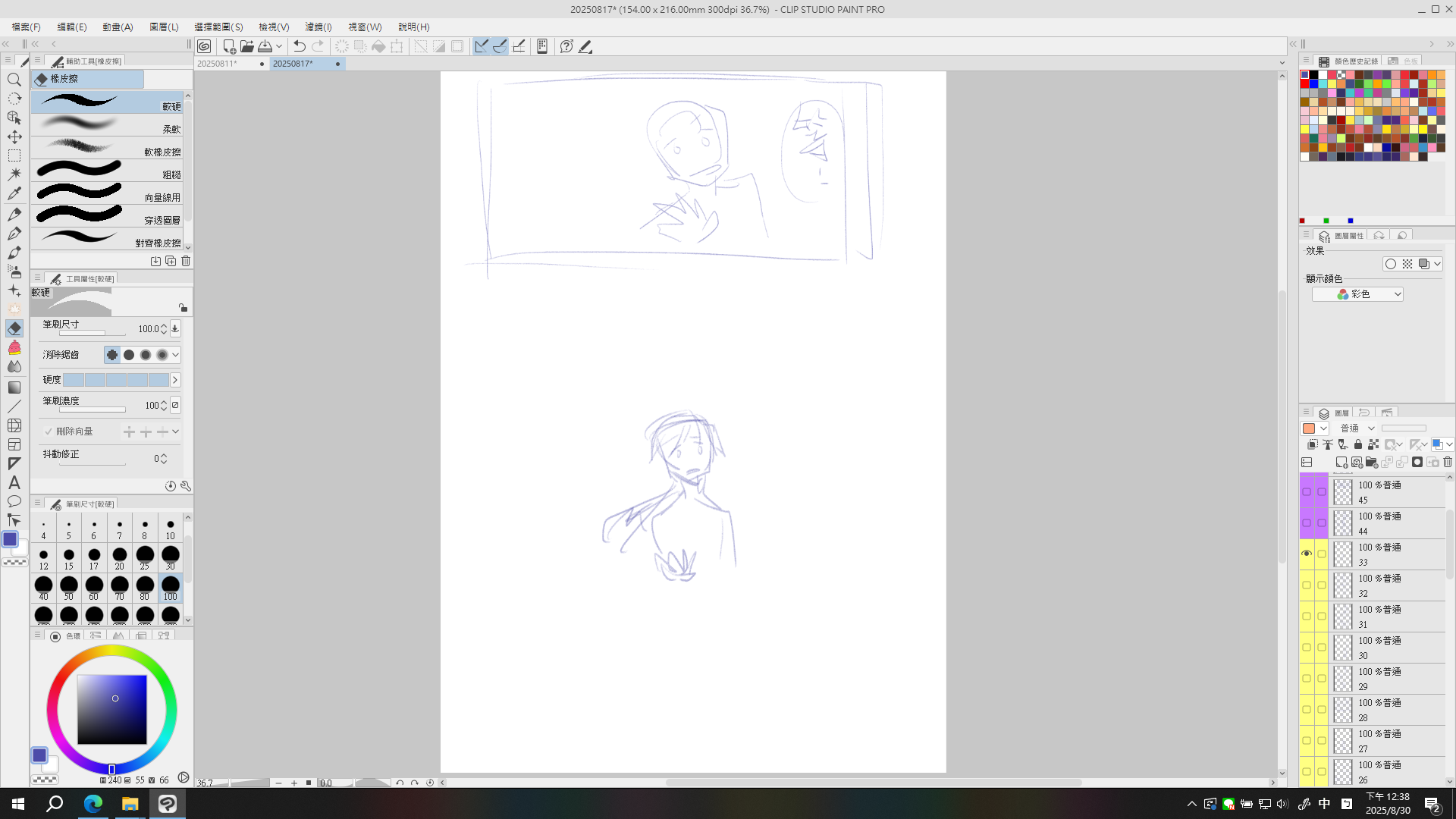Open the 濾鏡(I) menu
Image resolution: width=1456 pixels, height=819 pixels.
pyautogui.click(x=318, y=27)
